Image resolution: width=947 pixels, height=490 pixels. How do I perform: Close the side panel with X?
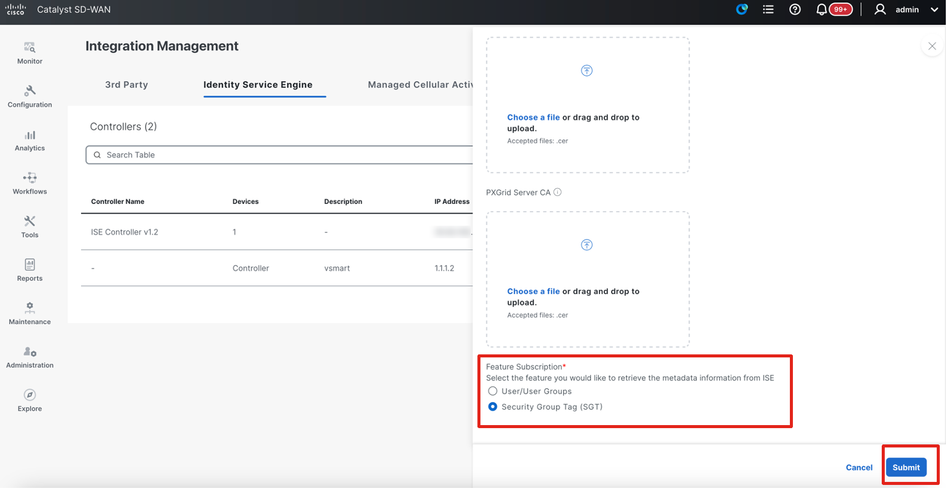click(x=932, y=46)
